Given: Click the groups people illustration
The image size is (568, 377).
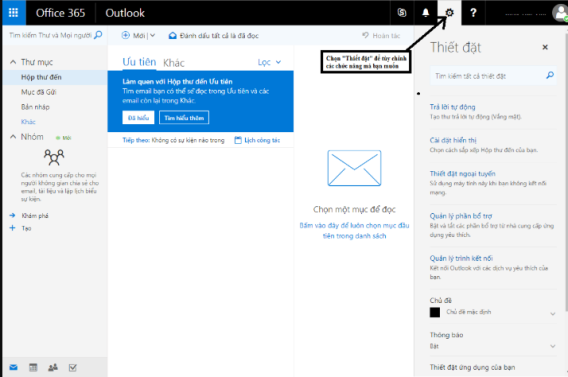Looking at the screenshot, I should (54, 157).
